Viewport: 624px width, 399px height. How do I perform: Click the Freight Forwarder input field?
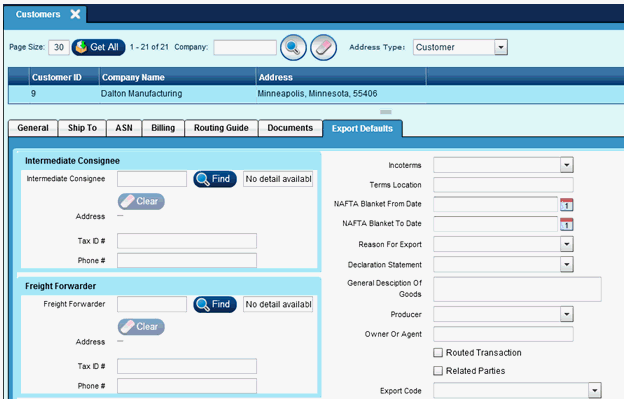(x=152, y=304)
